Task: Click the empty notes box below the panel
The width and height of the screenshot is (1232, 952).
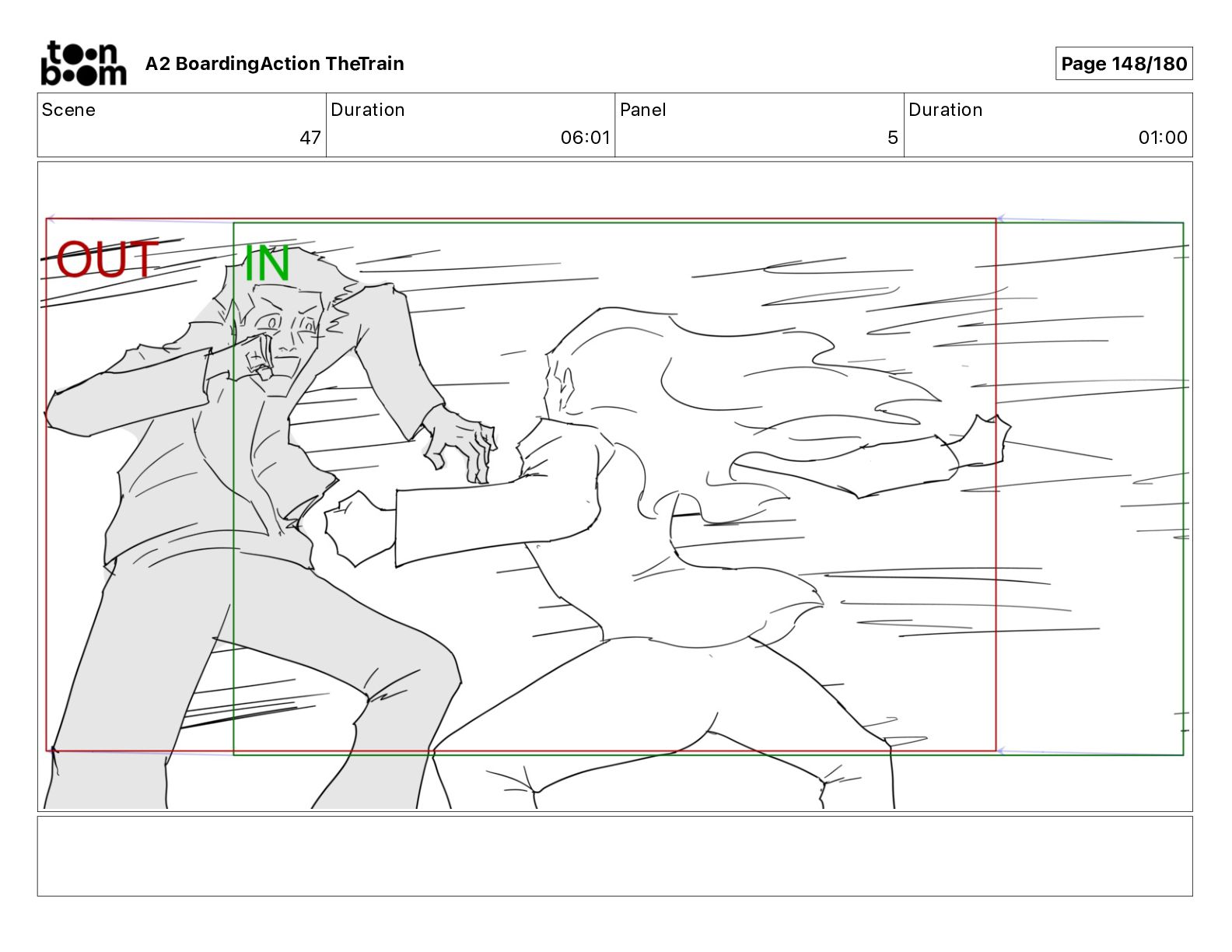Action: pos(615,856)
